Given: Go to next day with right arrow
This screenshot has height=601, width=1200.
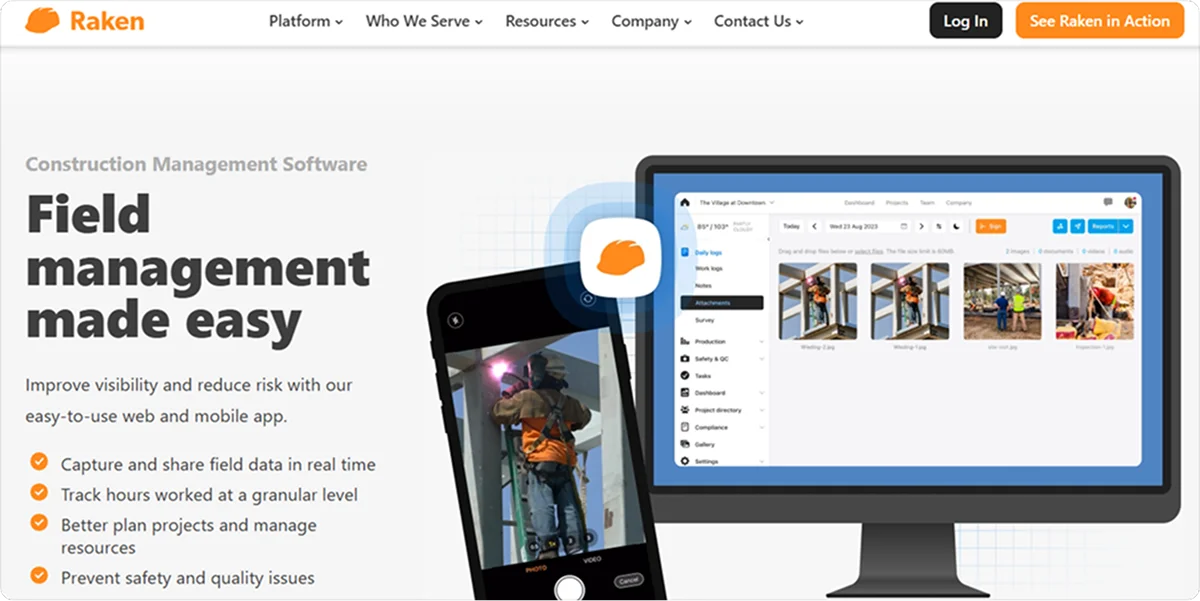Looking at the screenshot, I should coord(921,226).
